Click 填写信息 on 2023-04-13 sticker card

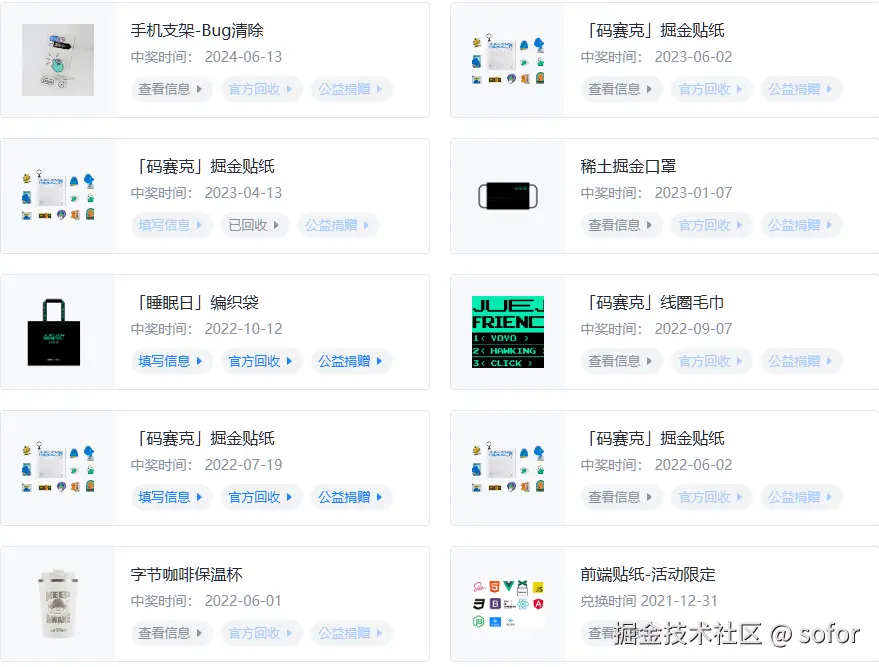pyautogui.click(x=170, y=225)
